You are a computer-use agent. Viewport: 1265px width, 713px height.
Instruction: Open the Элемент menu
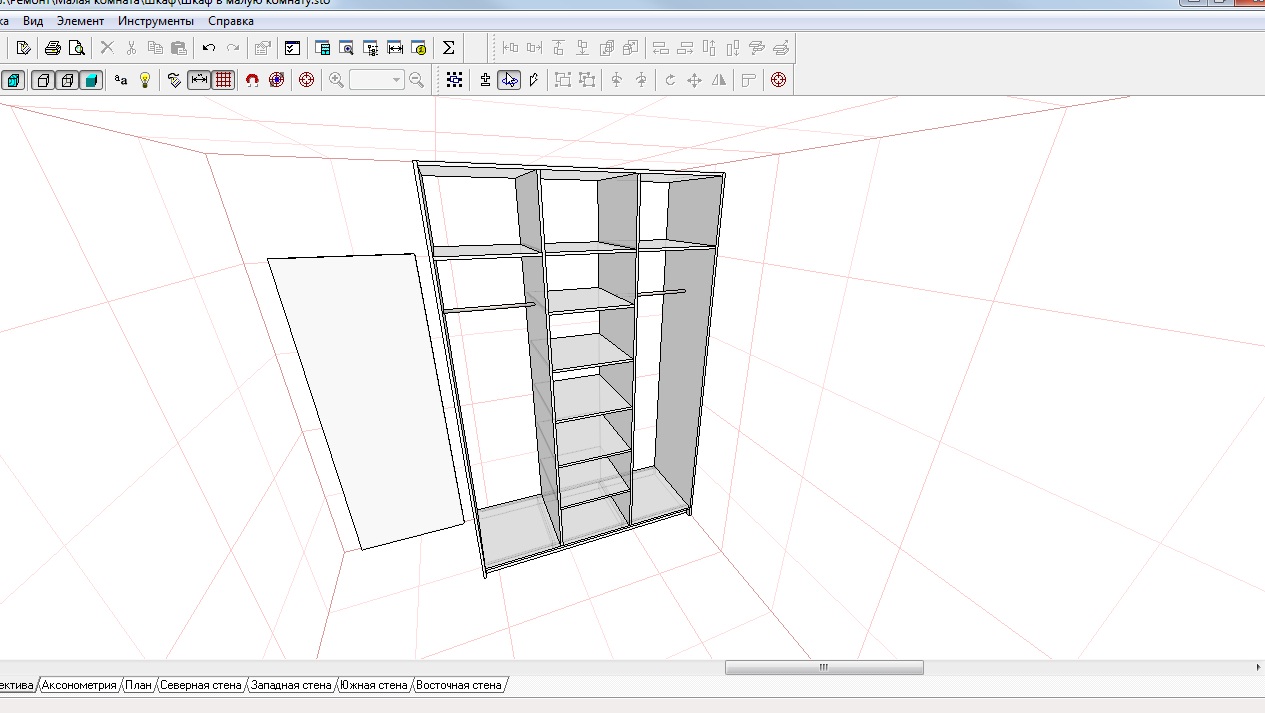tap(80, 21)
